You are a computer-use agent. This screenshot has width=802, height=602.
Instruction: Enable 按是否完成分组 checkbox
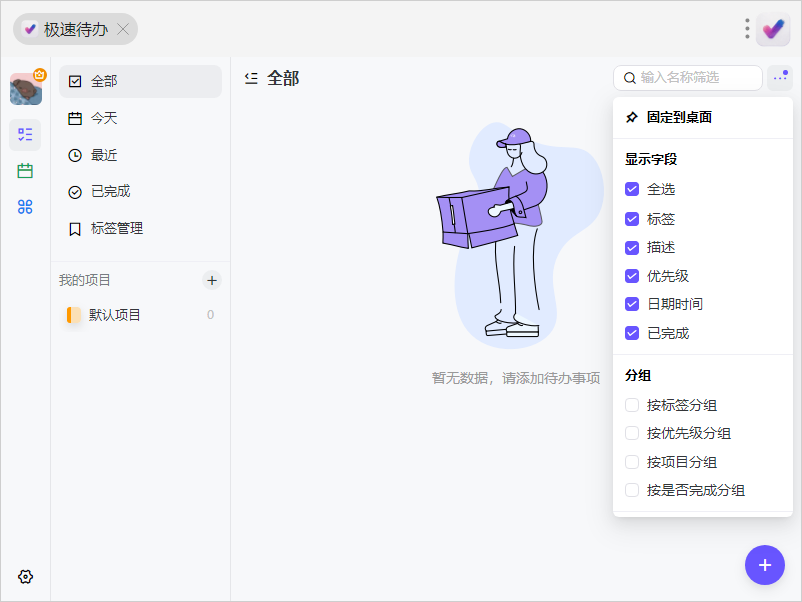point(632,490)
